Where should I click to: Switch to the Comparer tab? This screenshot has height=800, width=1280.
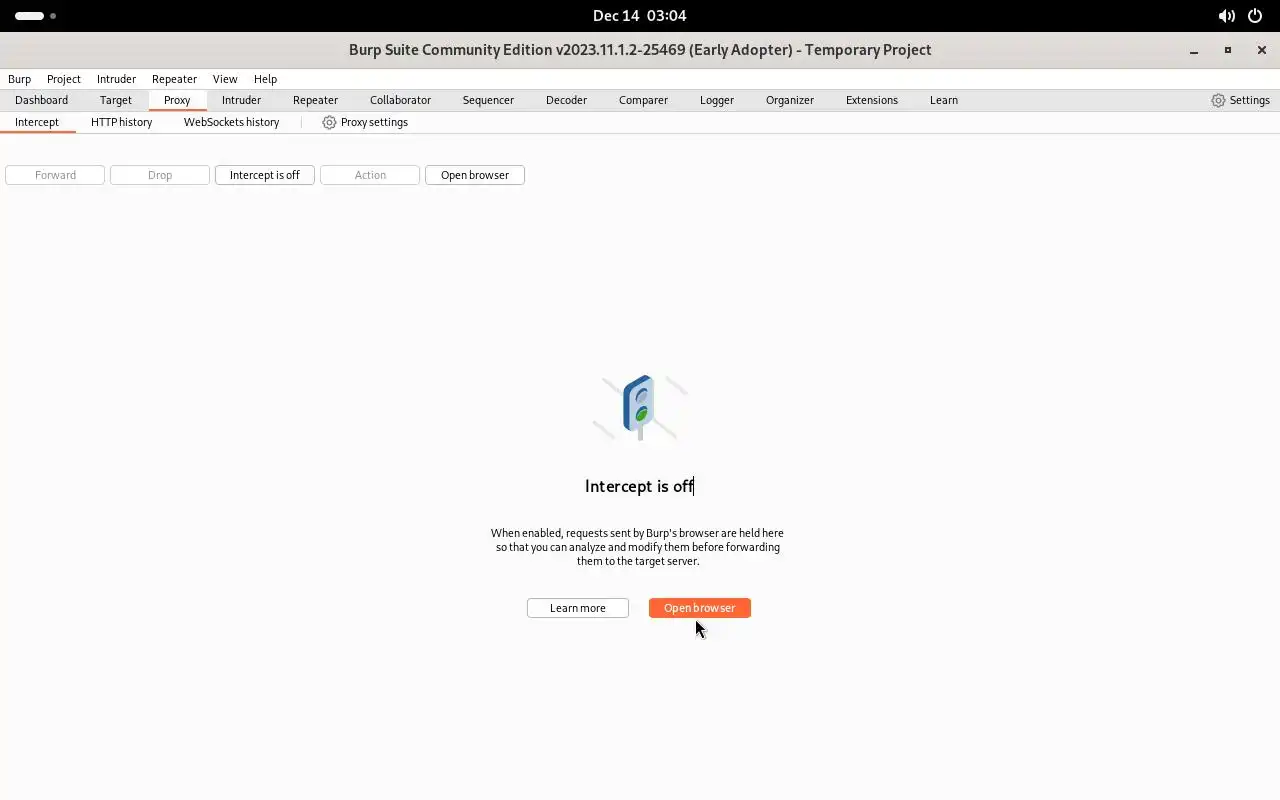pos(643,100)
